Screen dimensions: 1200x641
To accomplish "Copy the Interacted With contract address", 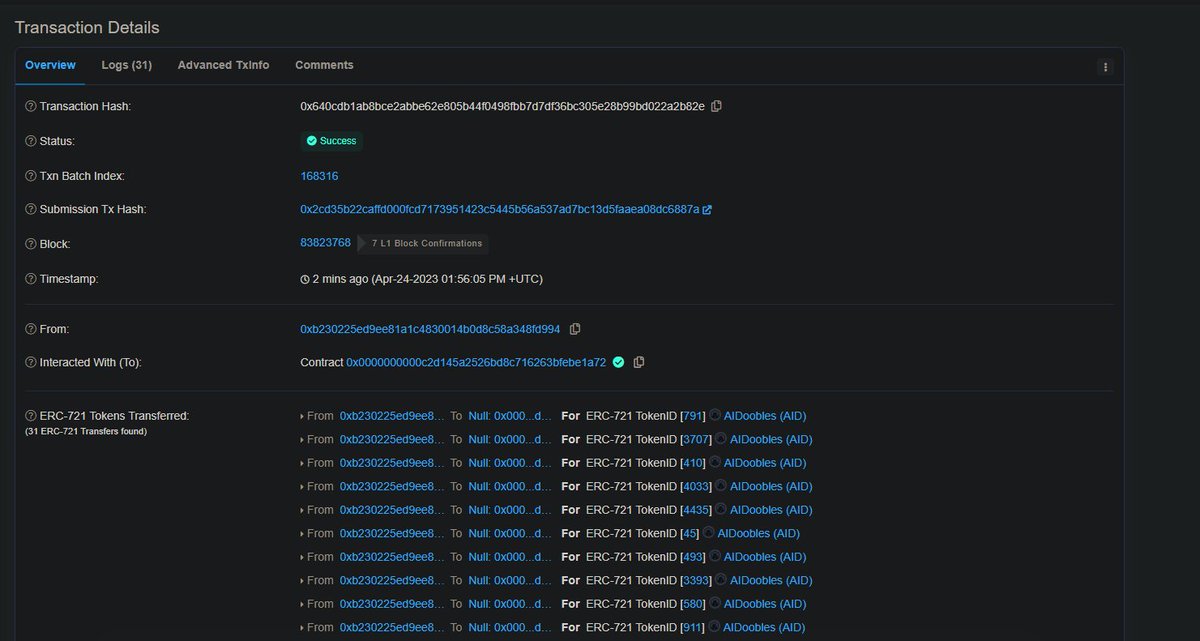I will (x=640, y=362).
